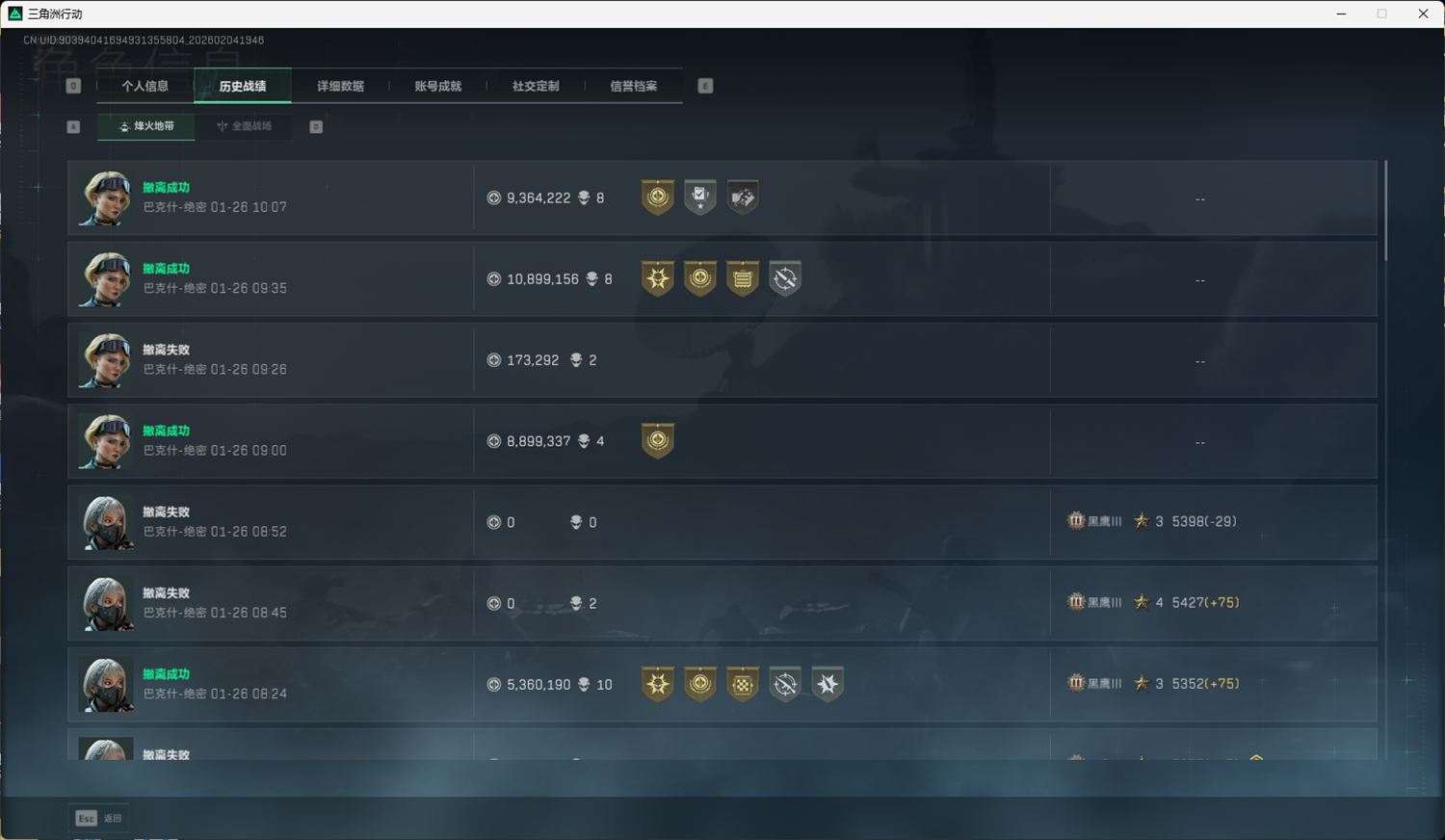Click the first gold medal in 10:07 match
The height and width of the screenshot is (840, 1445).
tap(658, 197)
